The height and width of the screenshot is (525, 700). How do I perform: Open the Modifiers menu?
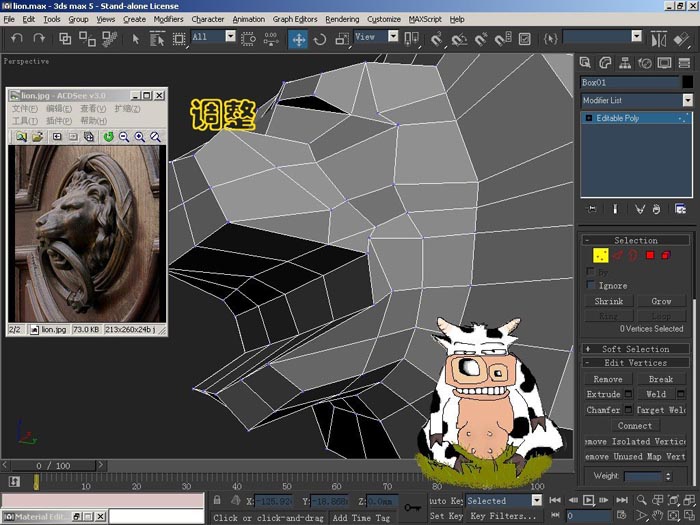(x=168, y=19)
